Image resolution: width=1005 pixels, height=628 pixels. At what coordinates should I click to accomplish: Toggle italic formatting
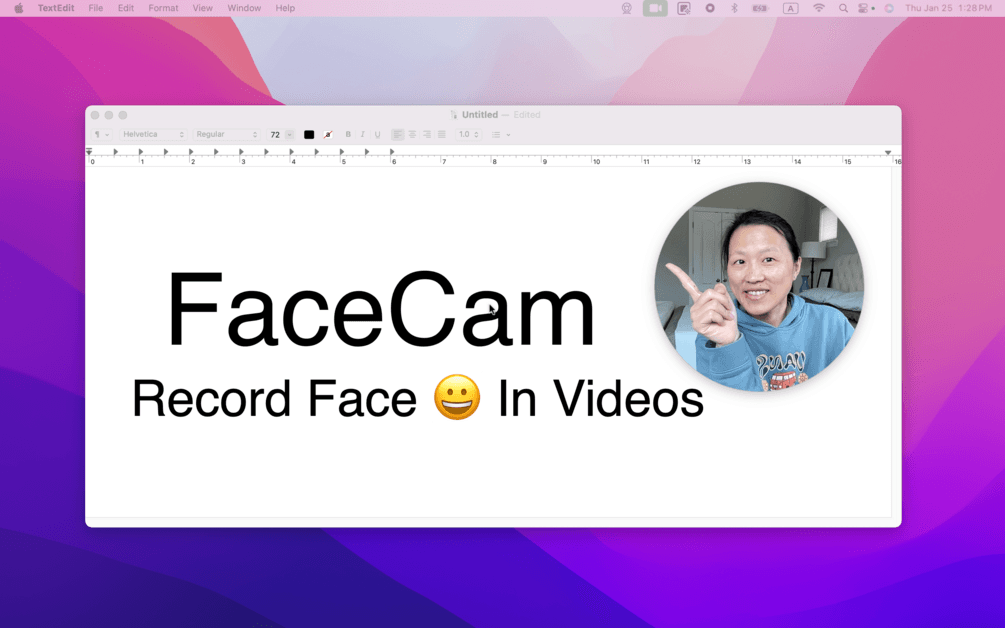(362, 134)
